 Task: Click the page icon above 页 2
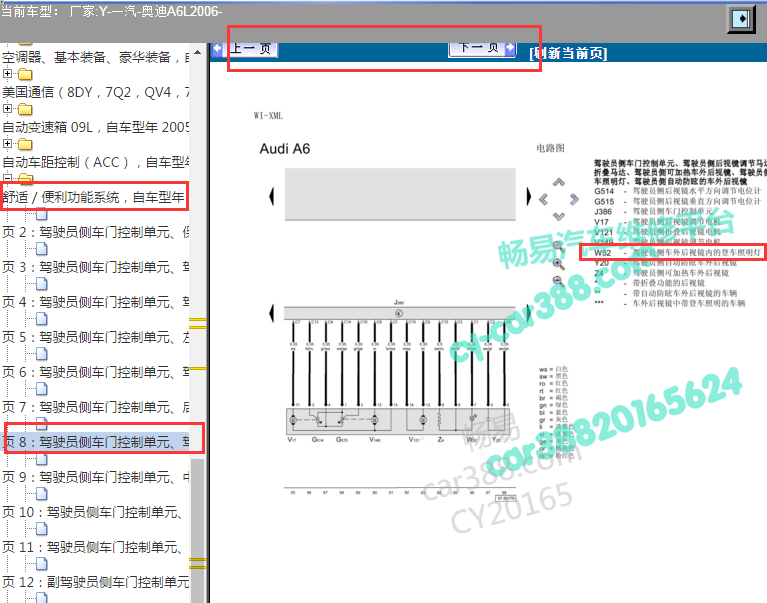tap(42, 215)
